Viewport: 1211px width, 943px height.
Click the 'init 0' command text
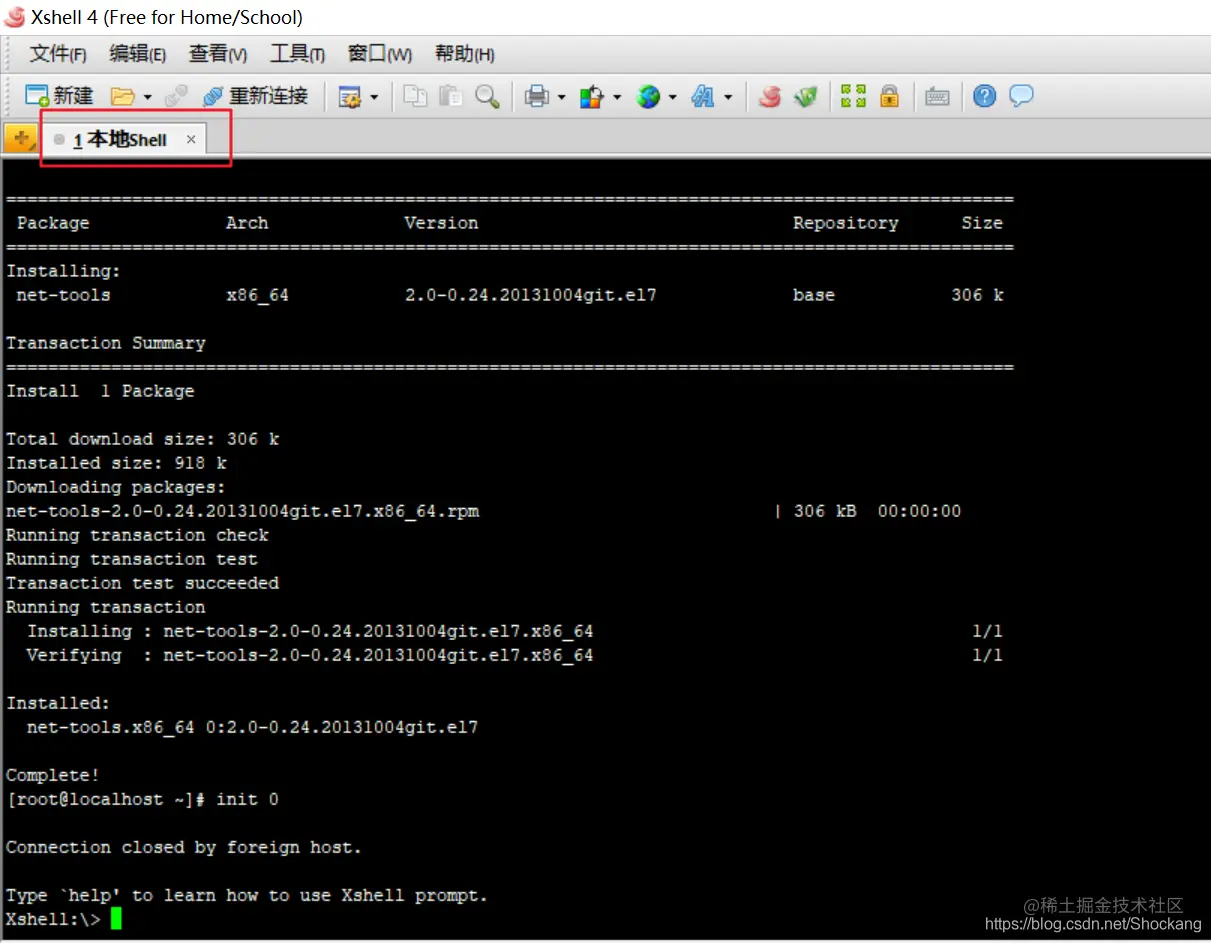(x=247, y=799)
